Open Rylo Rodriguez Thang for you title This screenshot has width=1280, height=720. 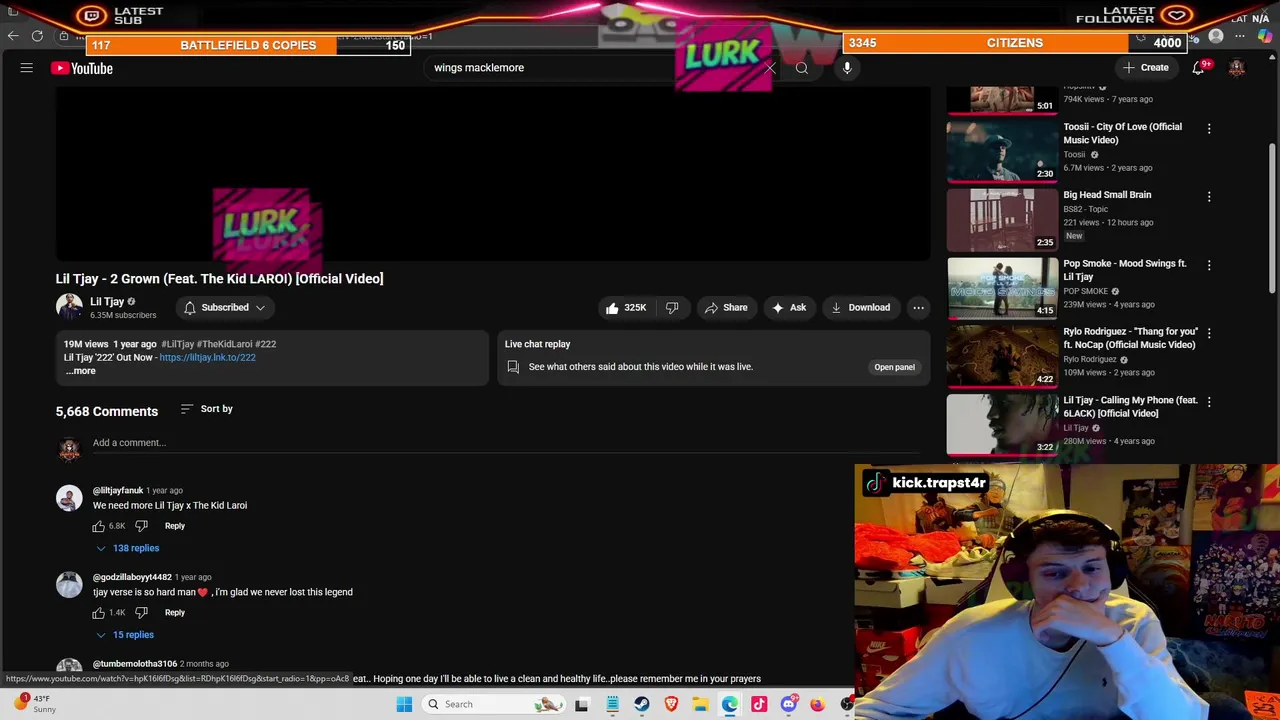[x=1130, y=338]
